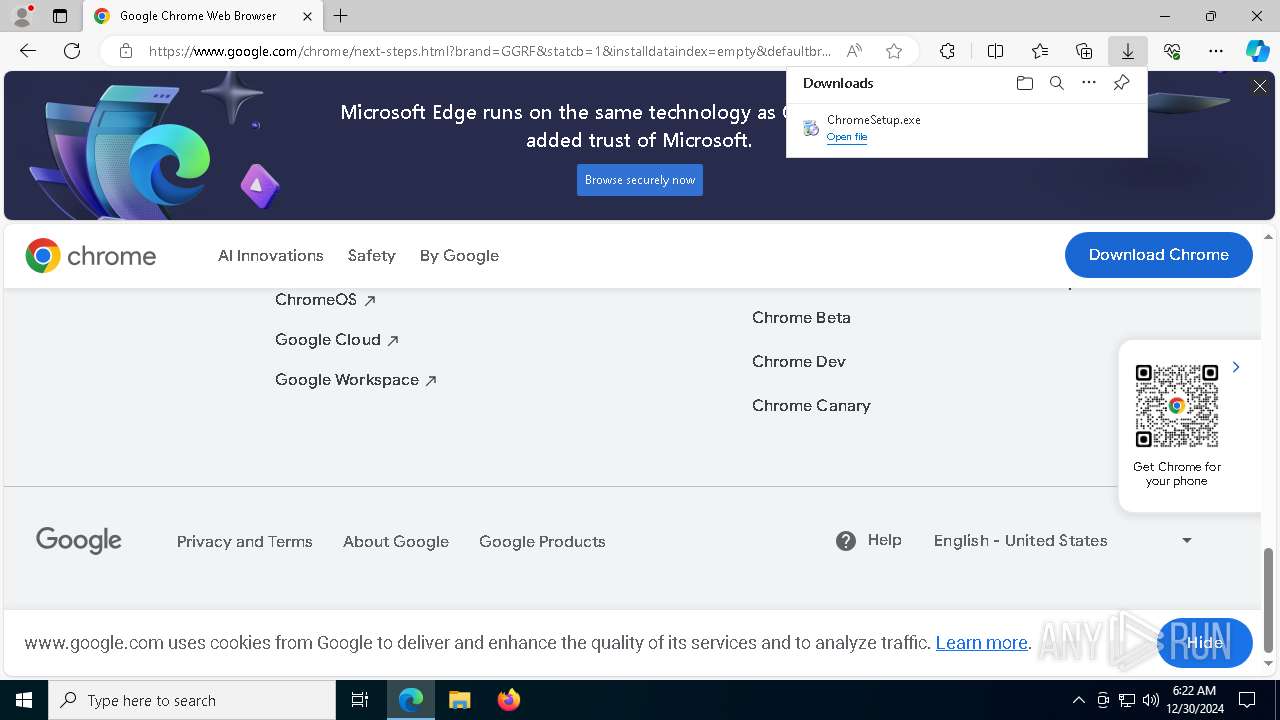Click scrollbar down arrow
The width and height of the screenshot is (1280, 720).
(1269, 663)
